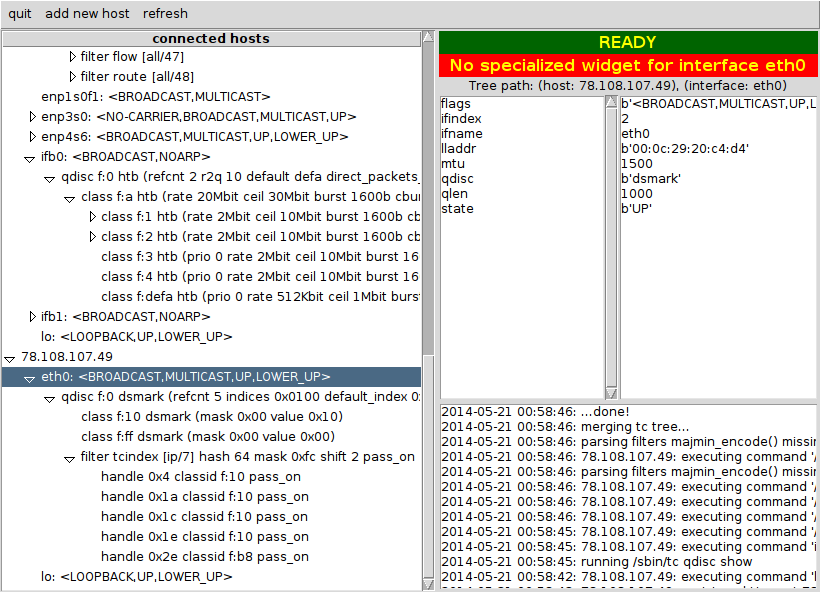Click the quit menu item
This screenshot has height=592, width=820.
tap(19, 14)
